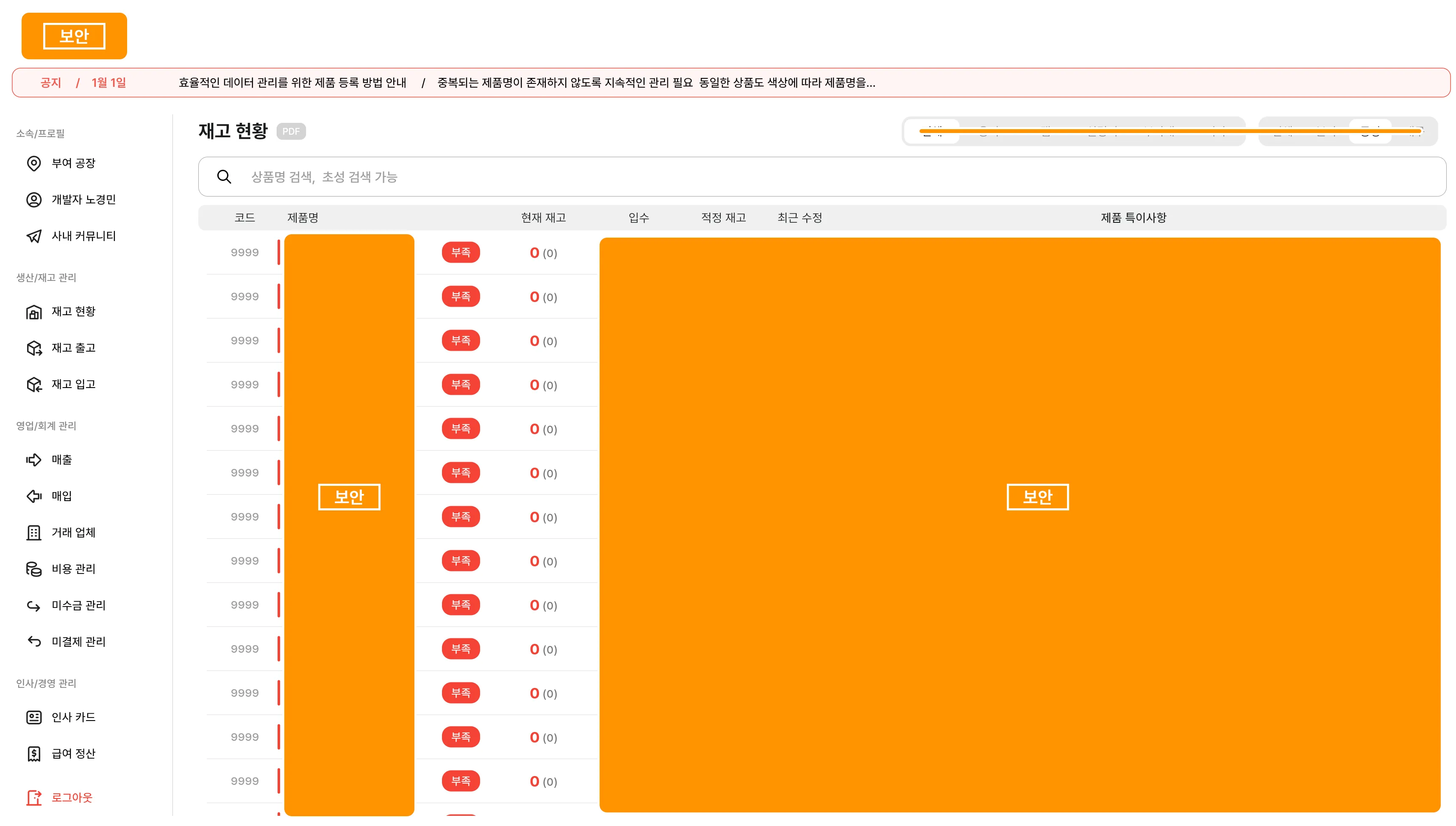Open 사내 커뮤니티 via the paper plane icon

(x=34, y=236)
